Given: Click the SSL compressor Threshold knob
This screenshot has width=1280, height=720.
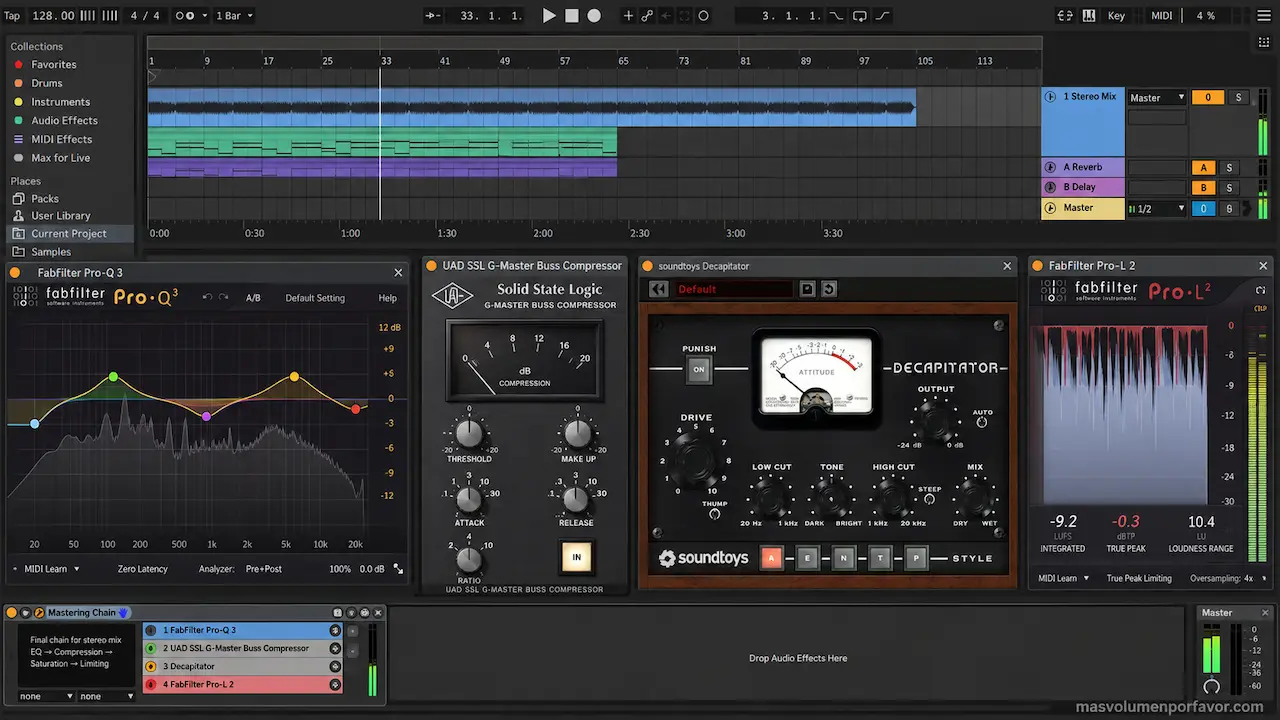Looking at the screenshot, I should 469,433.
